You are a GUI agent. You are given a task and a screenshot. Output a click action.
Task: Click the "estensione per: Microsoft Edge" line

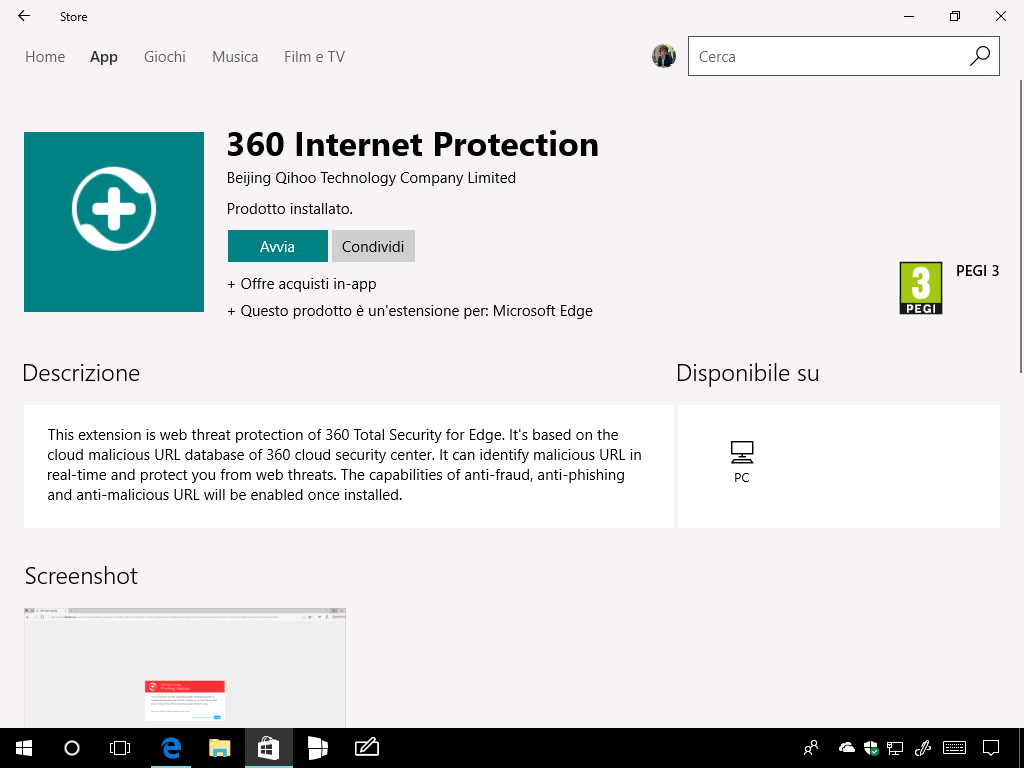[x=410, y=311]
